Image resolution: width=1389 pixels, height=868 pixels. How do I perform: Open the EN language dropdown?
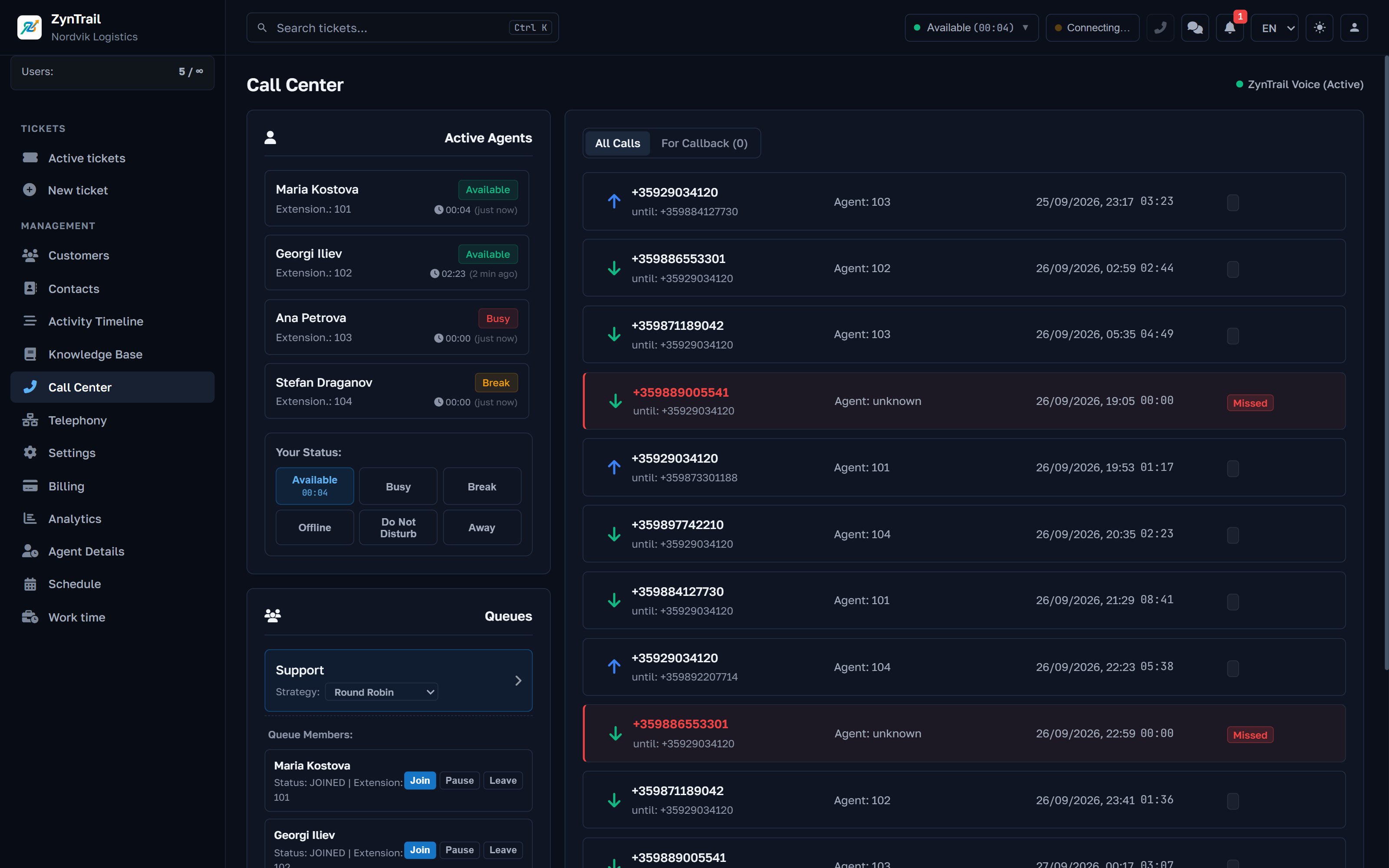coord(1275,27)
